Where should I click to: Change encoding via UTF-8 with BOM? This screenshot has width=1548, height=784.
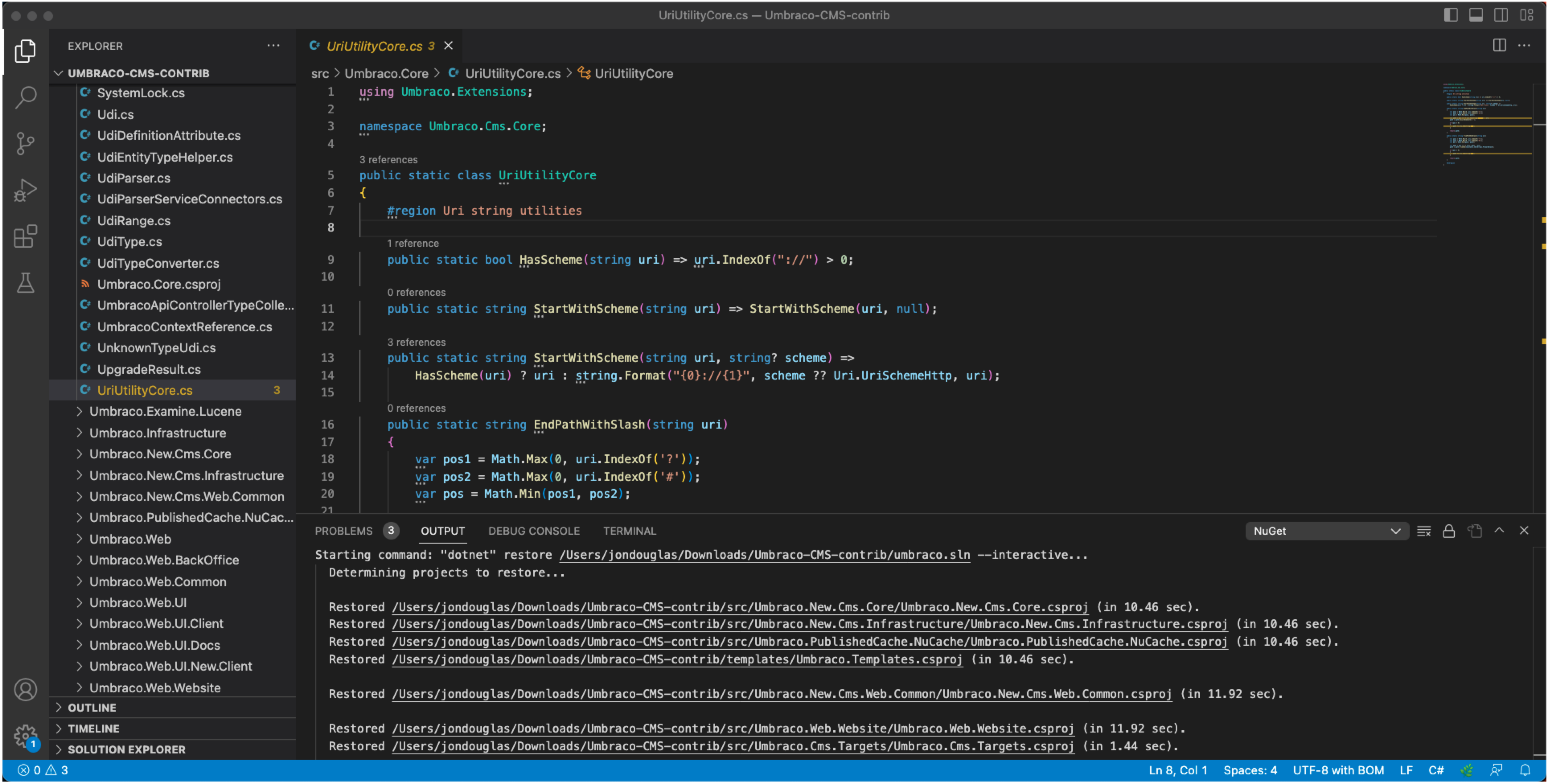[x=1338, y=771]
